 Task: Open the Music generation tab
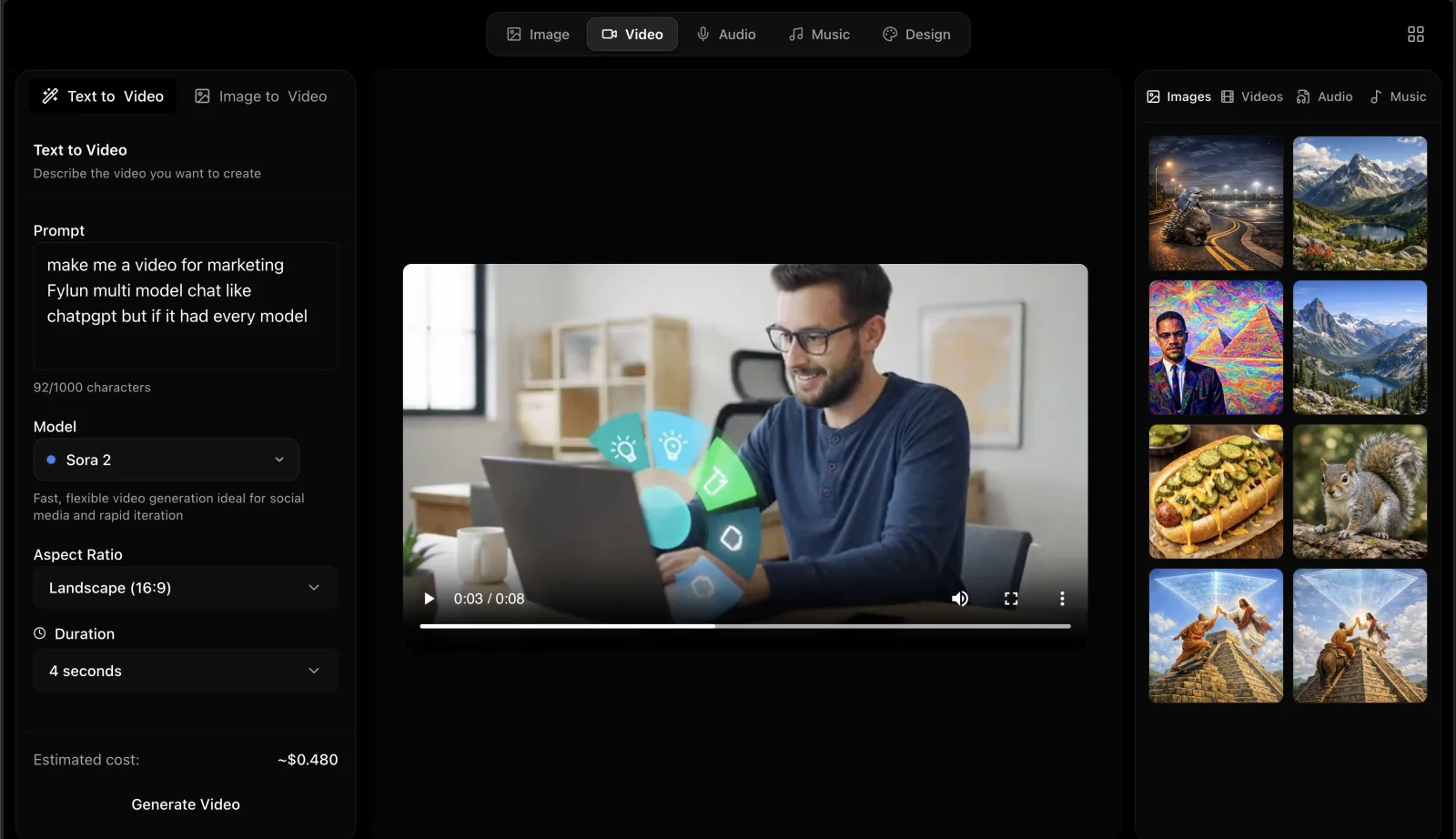(x=819, y=35)
